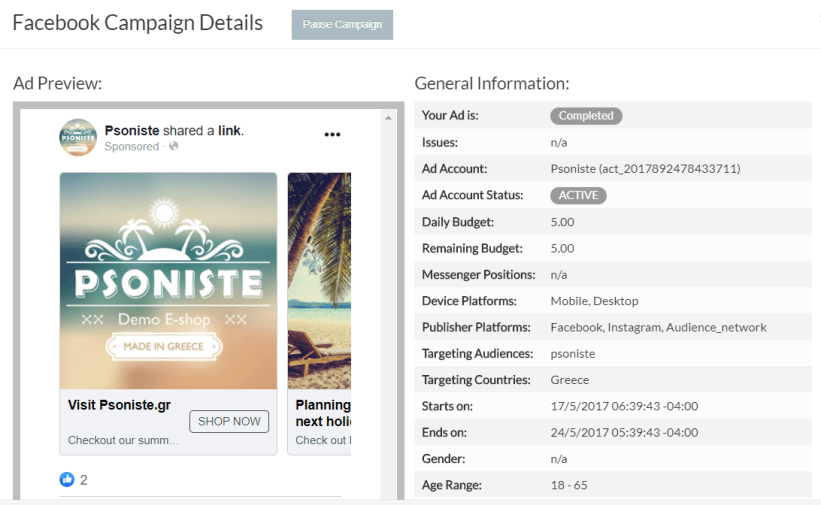Click the 'Ad Preview:' heading
The image size is (821, 505).
[58, 83]
